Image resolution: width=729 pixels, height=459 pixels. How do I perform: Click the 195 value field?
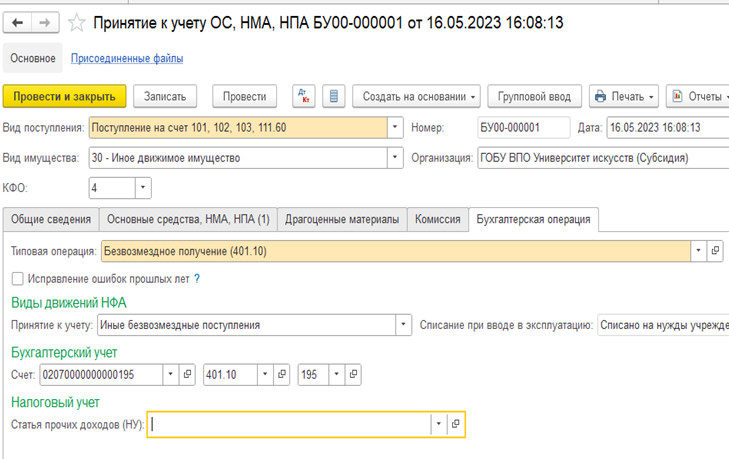[x=313, y=374]
